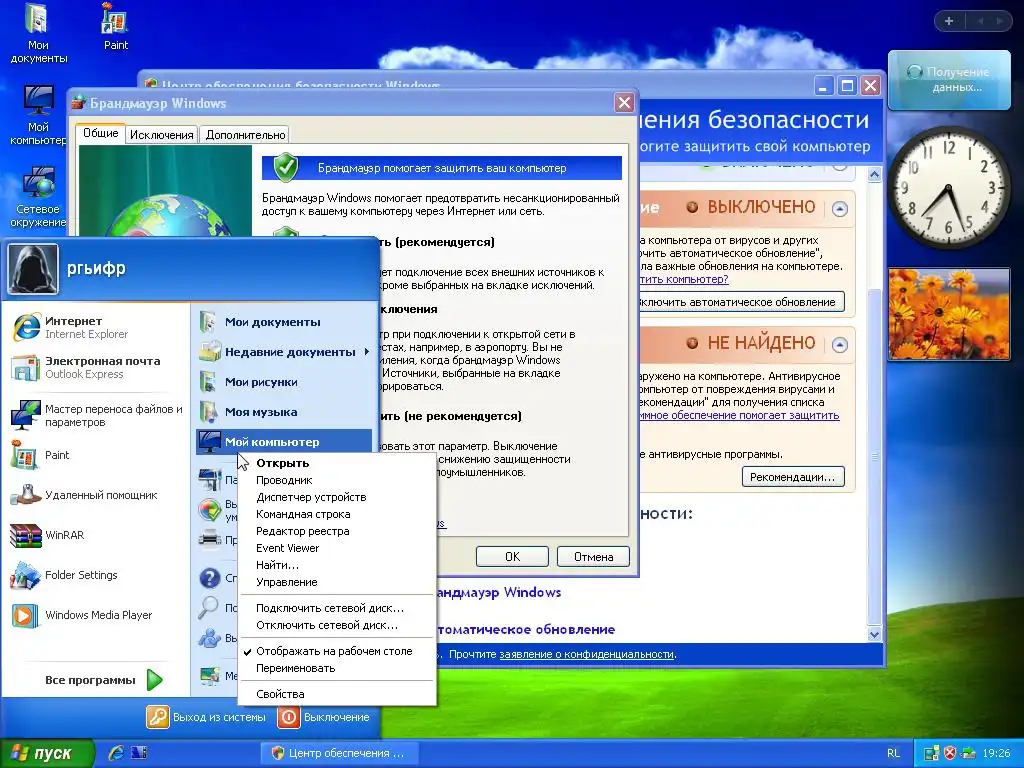Open Folder Settings in Start menu
This screenshot has height=768, width=1024.
click(x=64, y=575)
